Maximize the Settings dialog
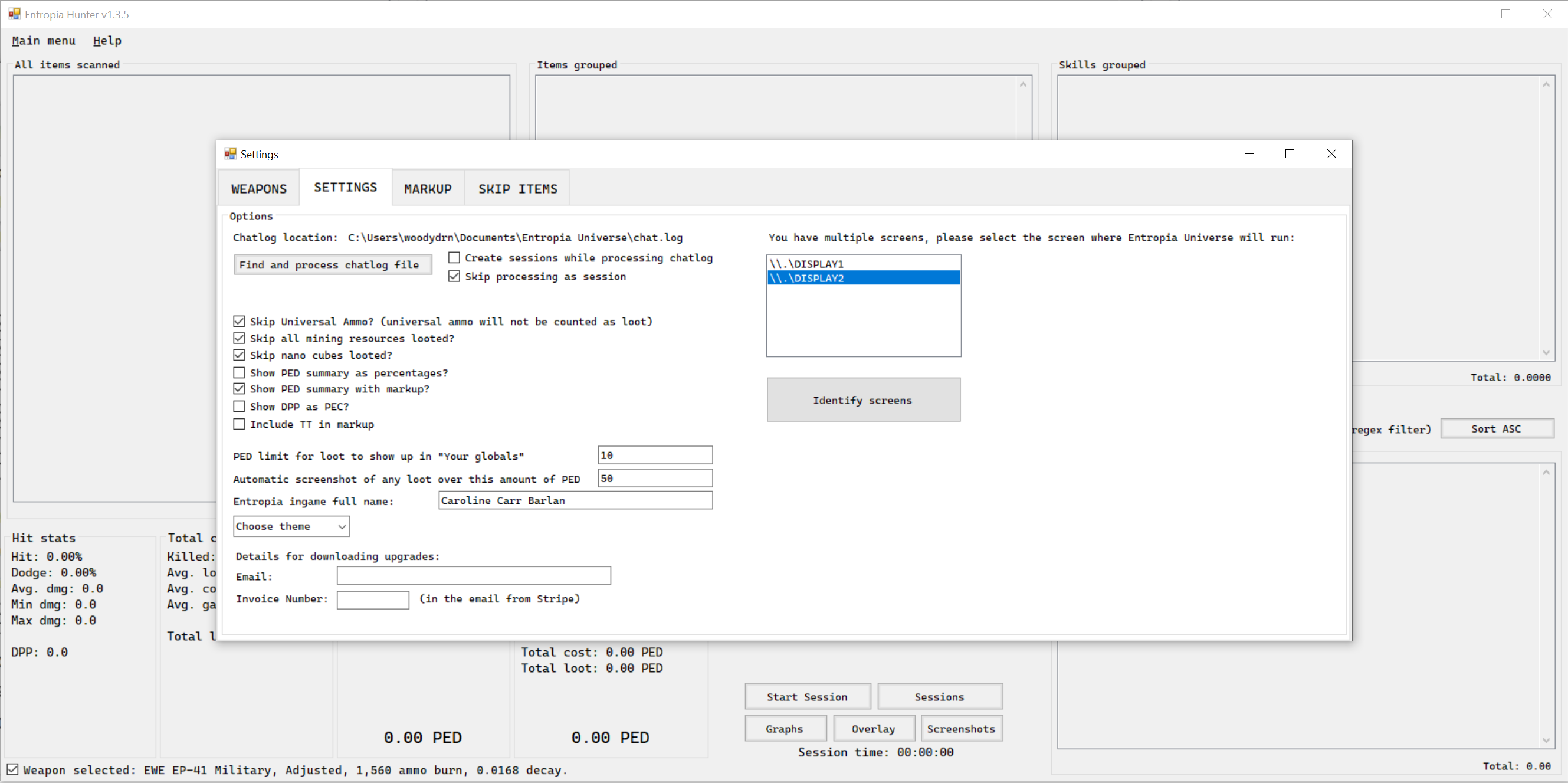This screenshot has width=1568, height=783. pos(1289,153)
